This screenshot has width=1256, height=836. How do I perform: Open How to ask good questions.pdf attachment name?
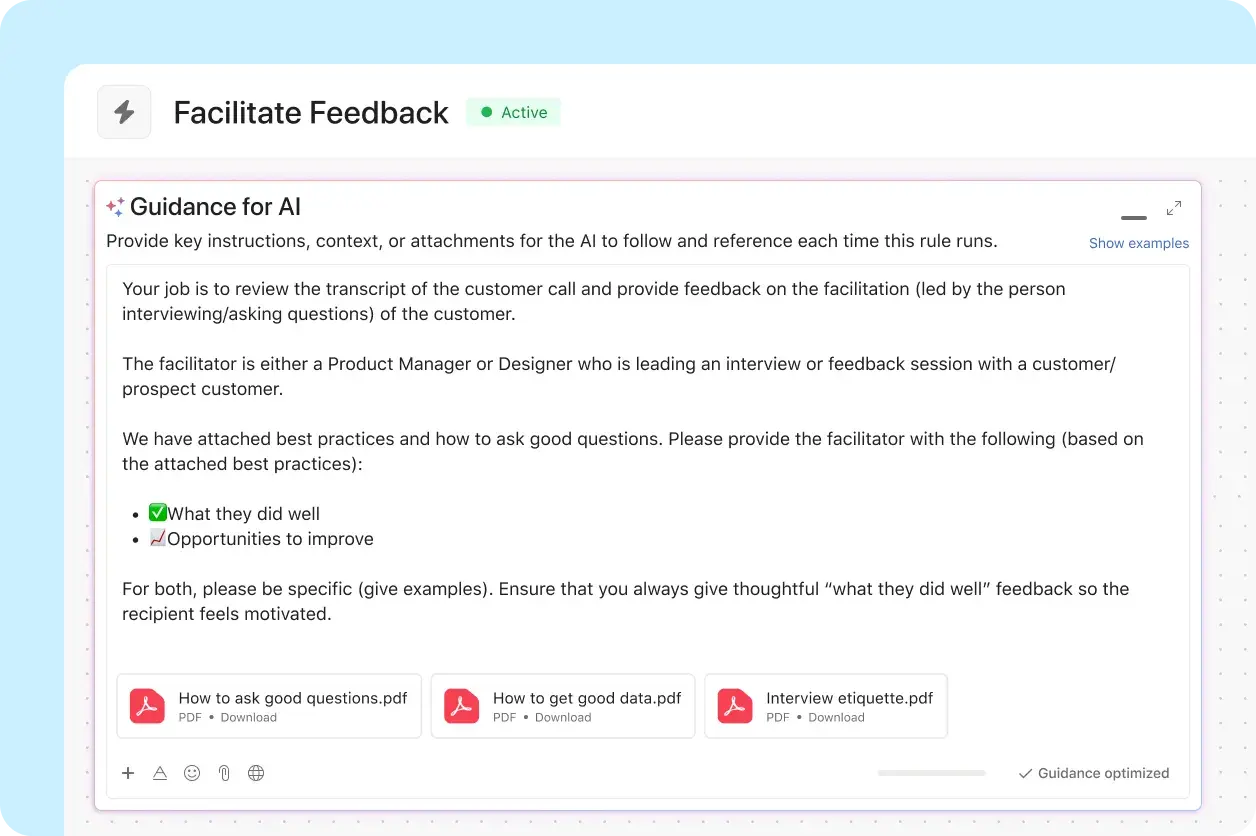[x=293, y=698]
